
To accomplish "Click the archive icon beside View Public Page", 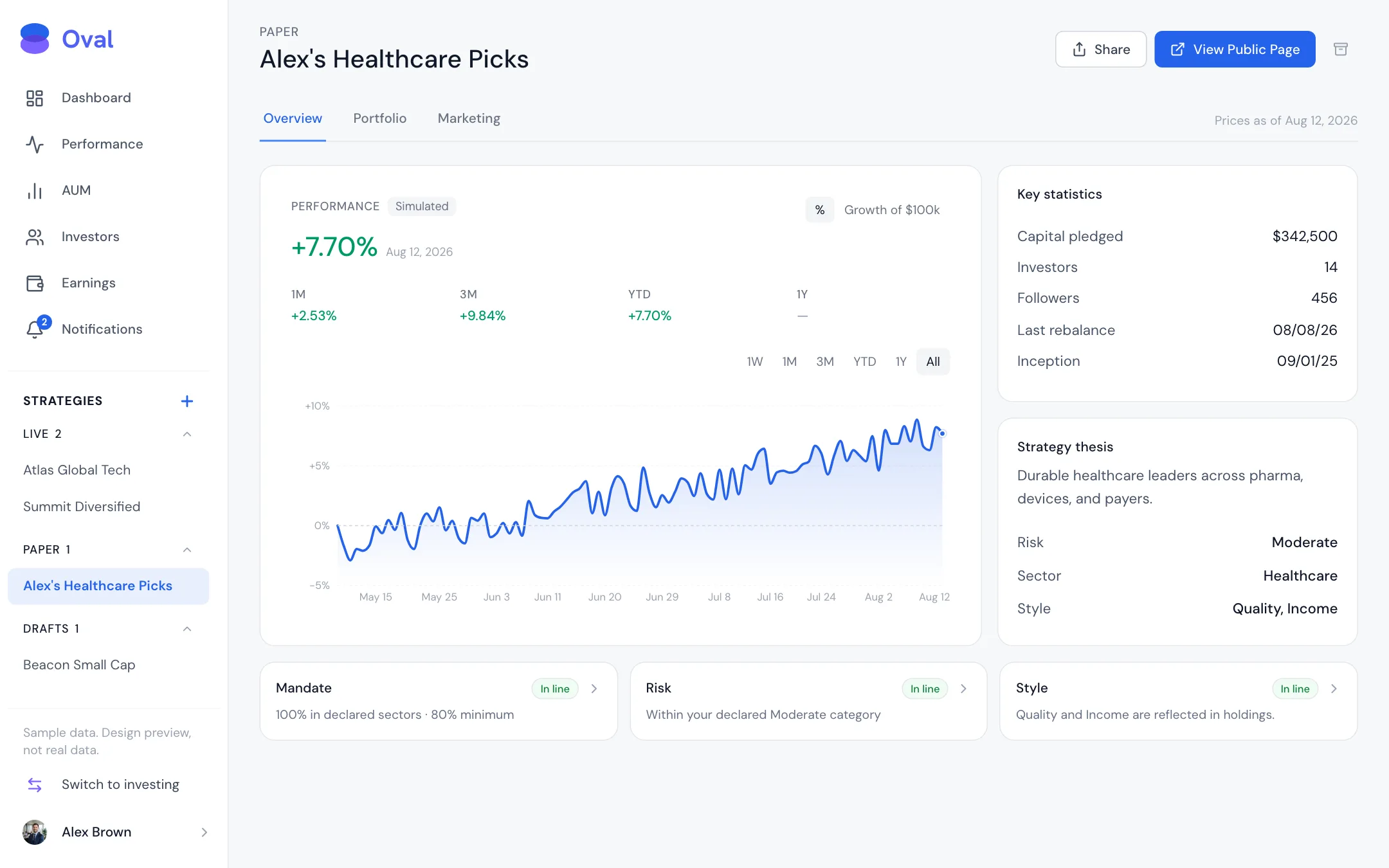I will [x=1341, y=50].
